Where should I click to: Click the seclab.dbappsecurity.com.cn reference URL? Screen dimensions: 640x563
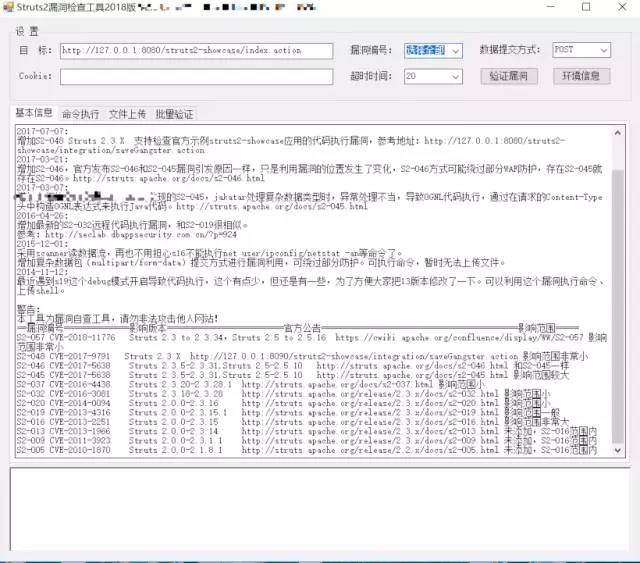(141, 235)
